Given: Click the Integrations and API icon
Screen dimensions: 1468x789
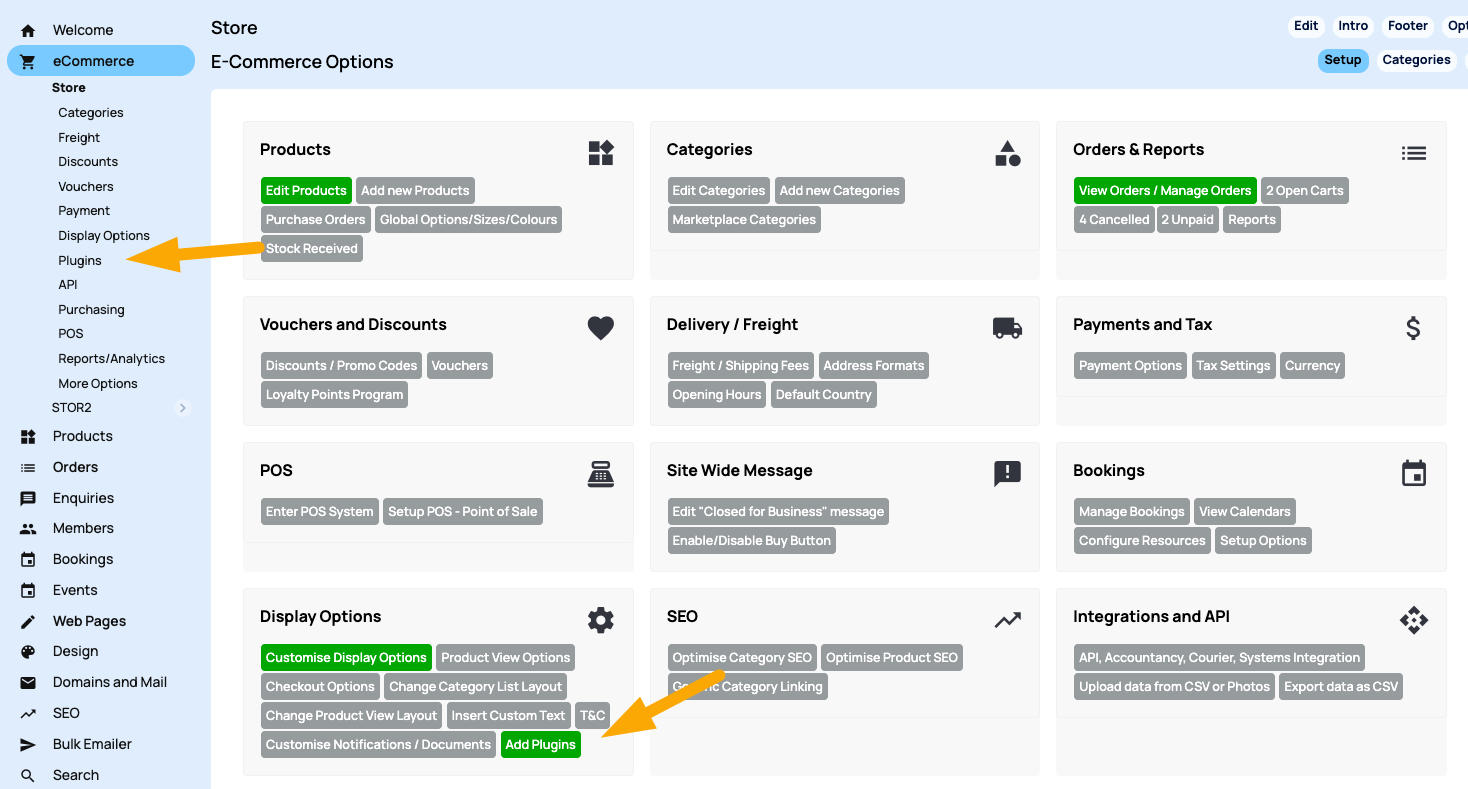Looking at the screenshot, I should (x=1413, y=620).
